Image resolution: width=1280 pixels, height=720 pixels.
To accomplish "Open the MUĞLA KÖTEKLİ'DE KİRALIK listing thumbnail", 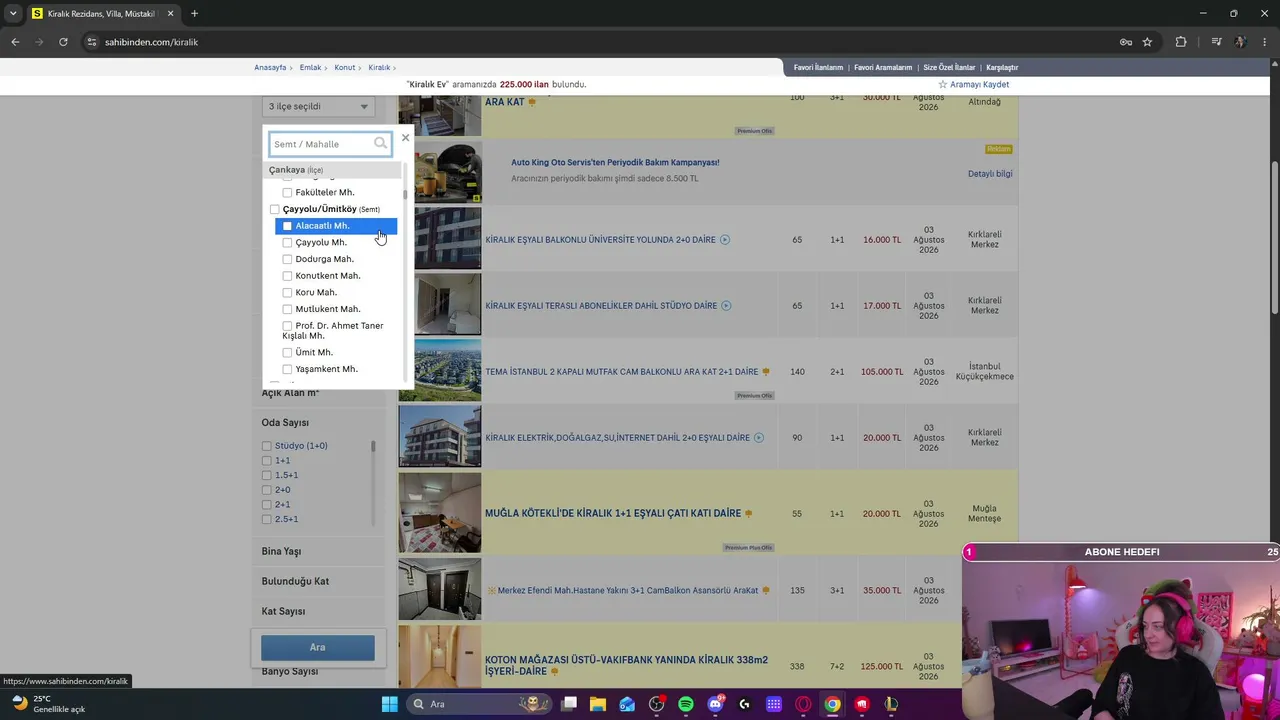I will [440, 513].
